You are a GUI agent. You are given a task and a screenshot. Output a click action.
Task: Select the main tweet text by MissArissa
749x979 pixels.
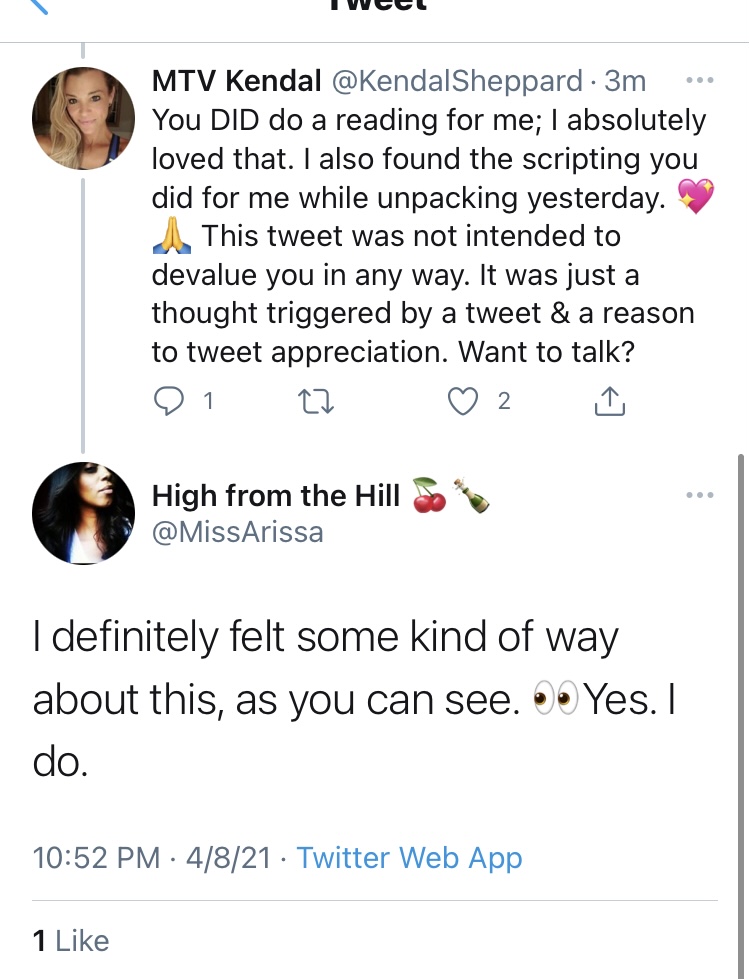(355, 699)
